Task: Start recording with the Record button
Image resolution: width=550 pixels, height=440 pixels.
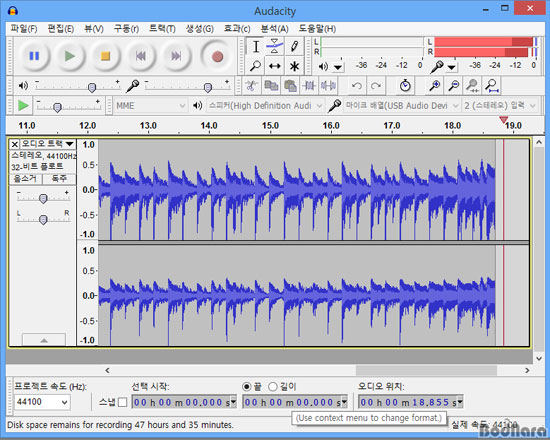Action: click(217, 56)
